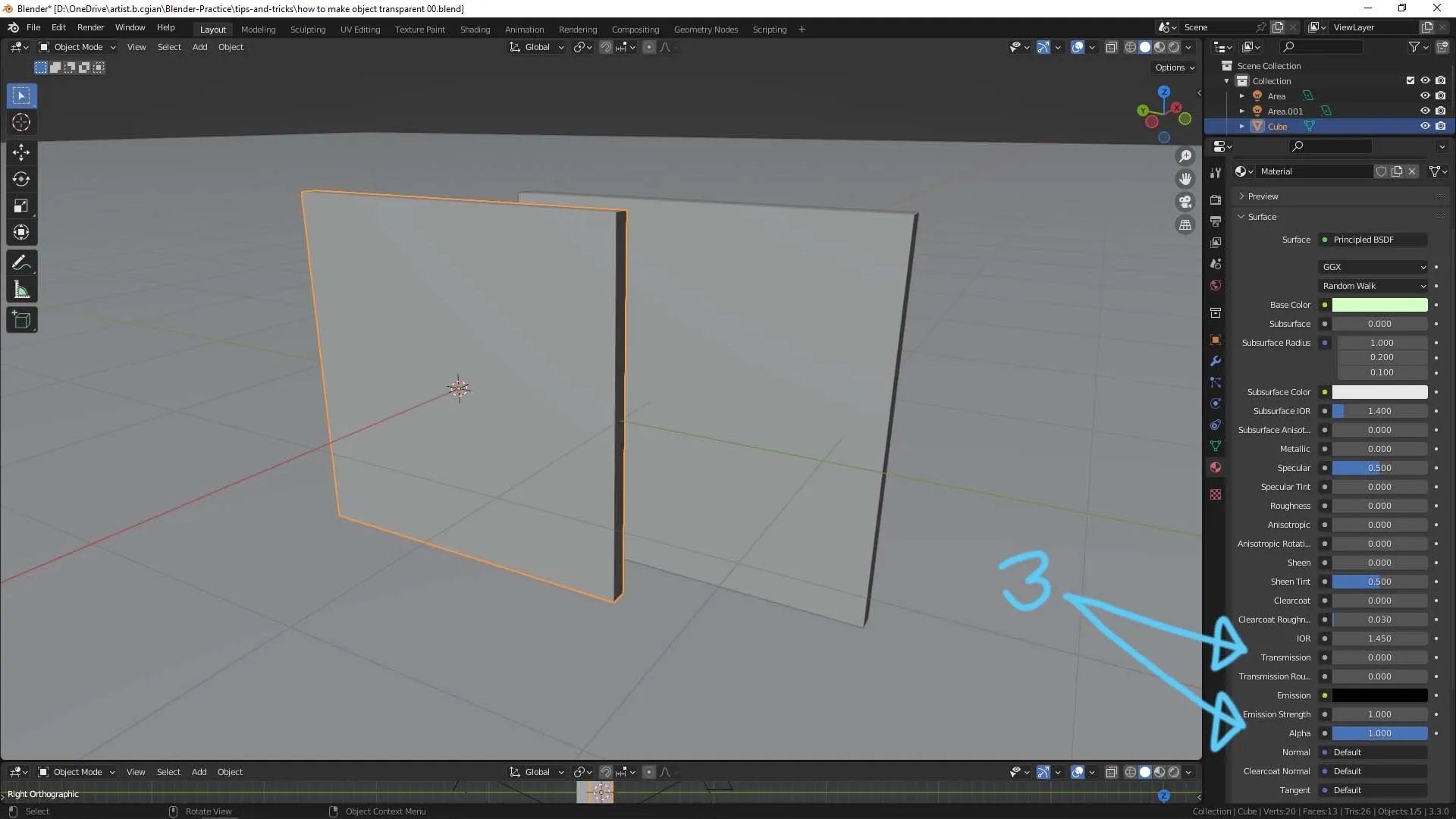1456x819 pixels.
Task: Open the Texture properties tab
Action: [1216, 494]
